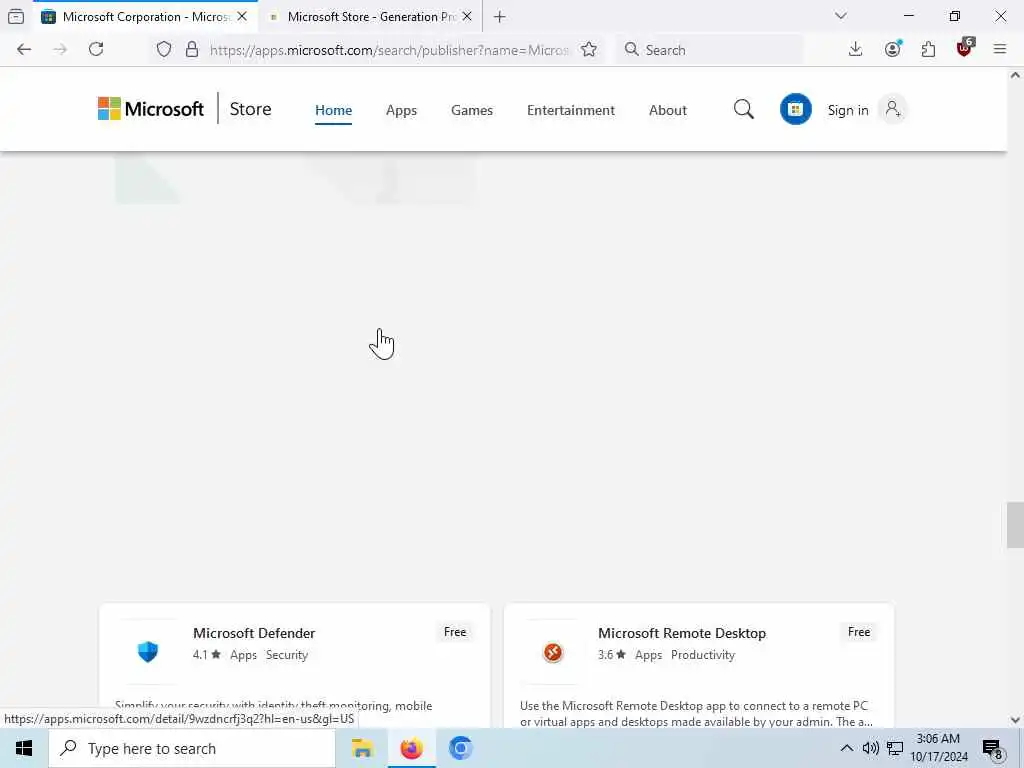Open File Explorer from the taskbar

point(362,748)
